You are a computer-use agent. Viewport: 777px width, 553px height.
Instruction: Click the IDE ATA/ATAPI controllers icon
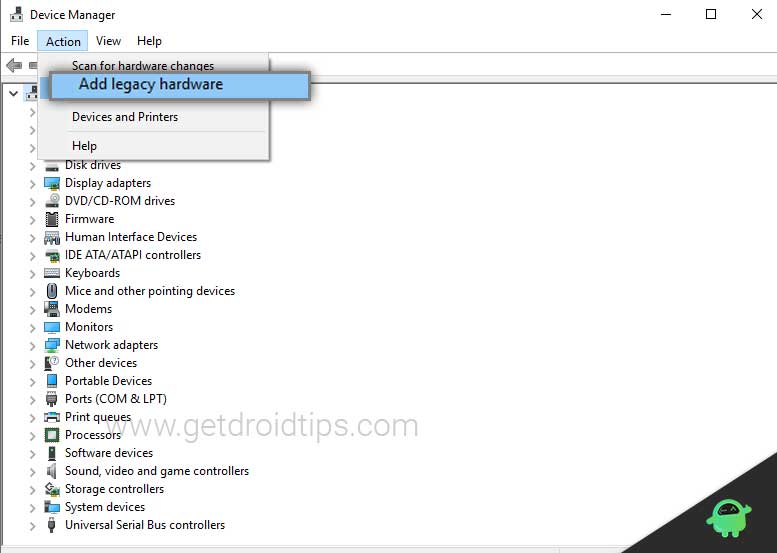(x=52, y=256)
